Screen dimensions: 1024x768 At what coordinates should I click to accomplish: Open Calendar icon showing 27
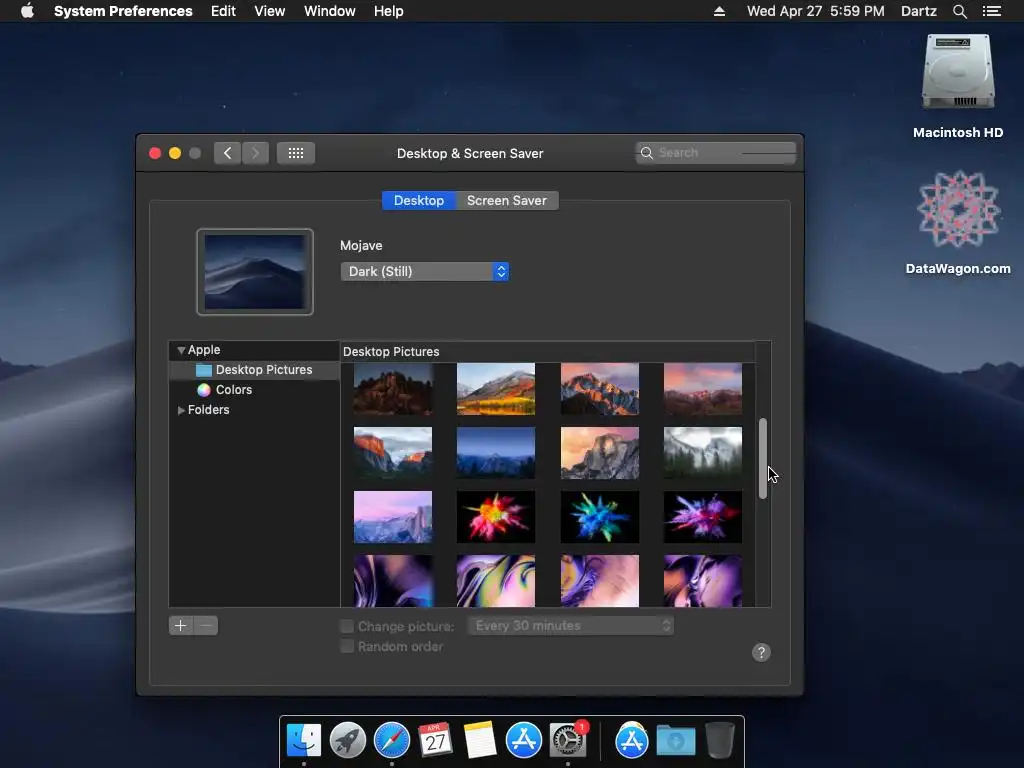(x=436, y=741)
